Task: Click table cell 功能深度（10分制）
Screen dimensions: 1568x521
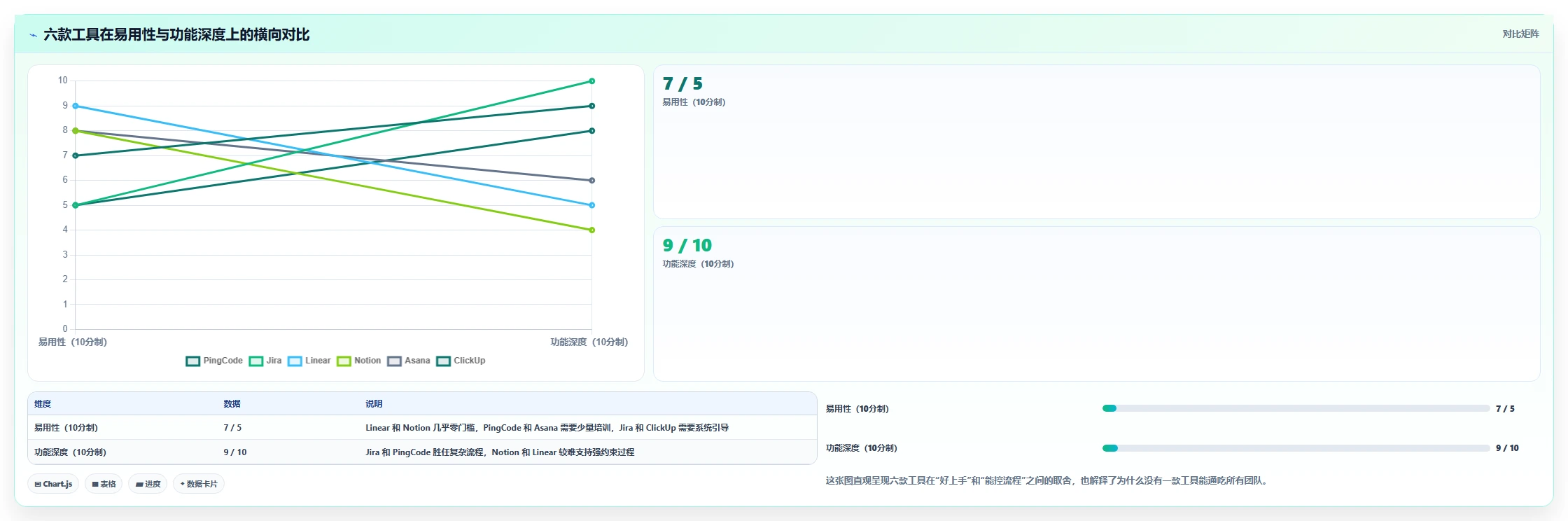Action: pos(70,452)
